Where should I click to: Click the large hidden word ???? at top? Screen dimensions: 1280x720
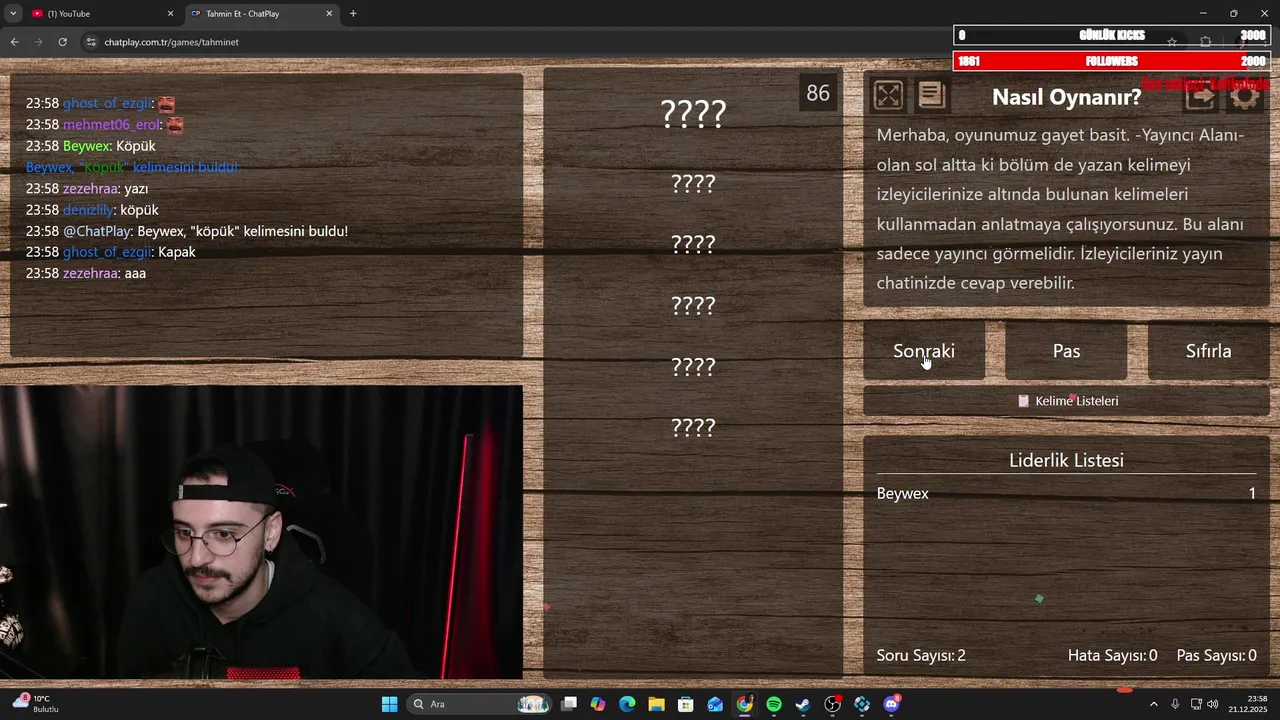(x=693, y=114)
